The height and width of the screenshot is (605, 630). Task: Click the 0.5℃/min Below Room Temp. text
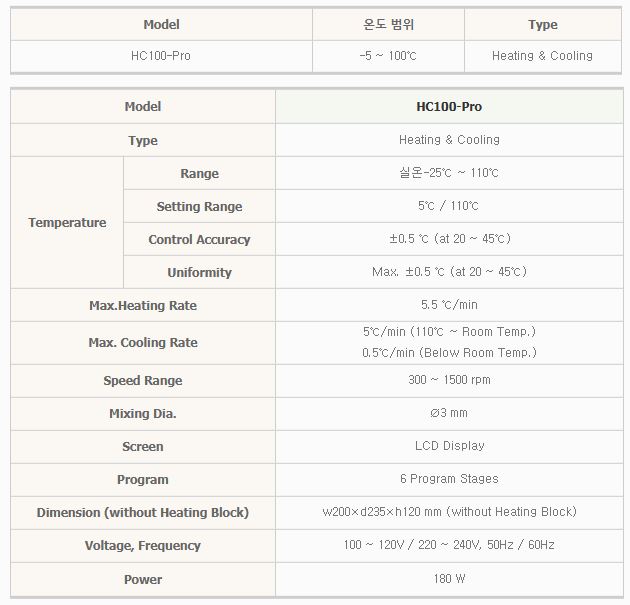449,353
